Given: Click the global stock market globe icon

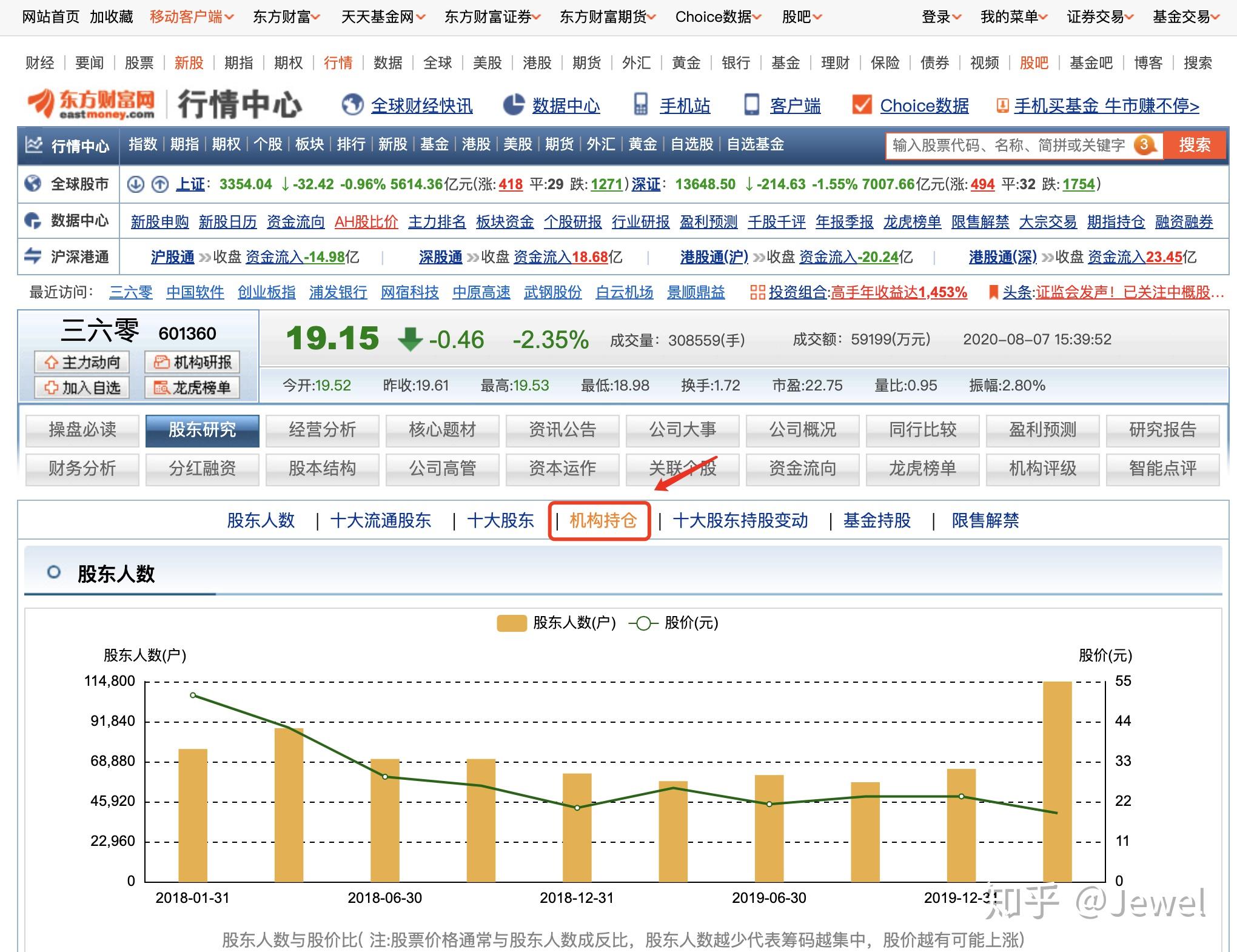Looking at the screenshot, I should (33, 183).
